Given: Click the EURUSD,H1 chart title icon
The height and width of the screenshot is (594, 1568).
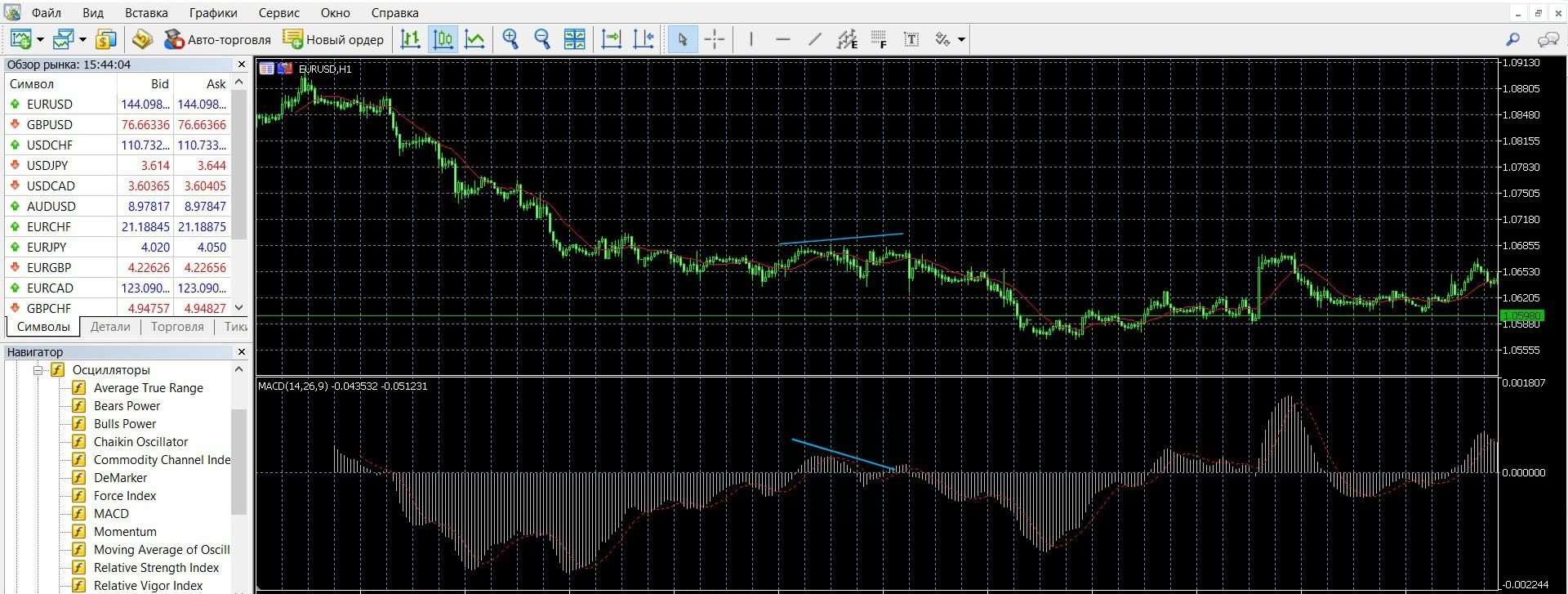Looking at the screenshot, I should [x=267, y=69].
